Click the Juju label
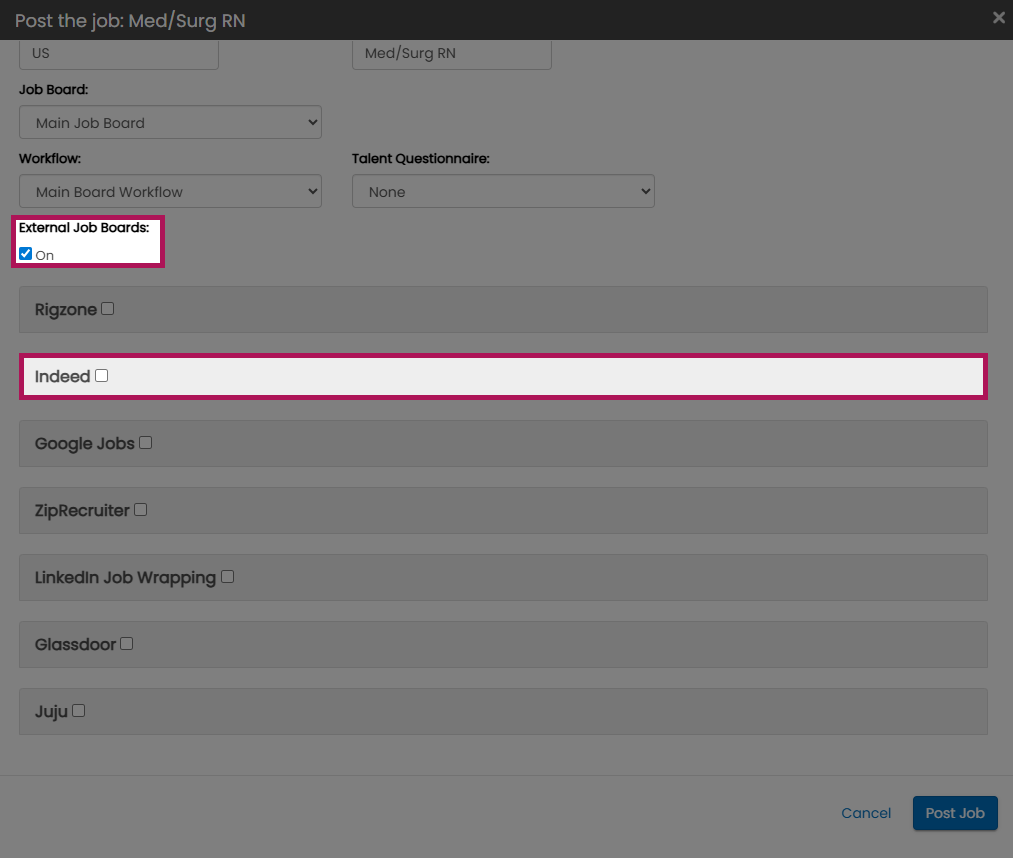This screenshot has height=858, width=1013. pyautogui.click(x=51, y=711)
